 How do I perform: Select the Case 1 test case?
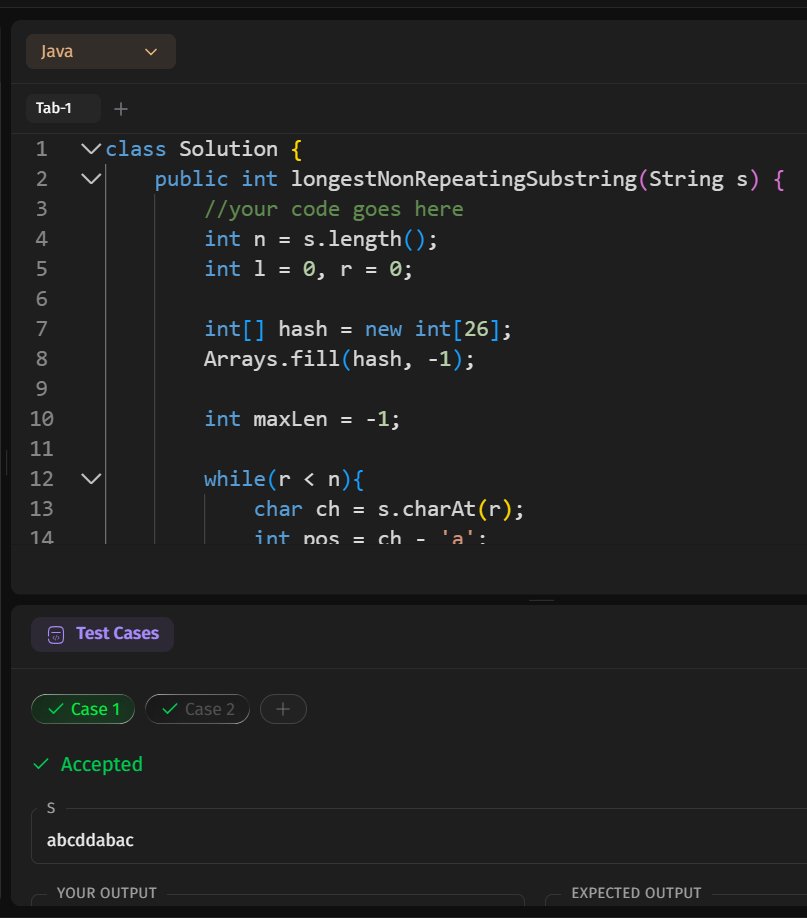(x=83, y=709)
